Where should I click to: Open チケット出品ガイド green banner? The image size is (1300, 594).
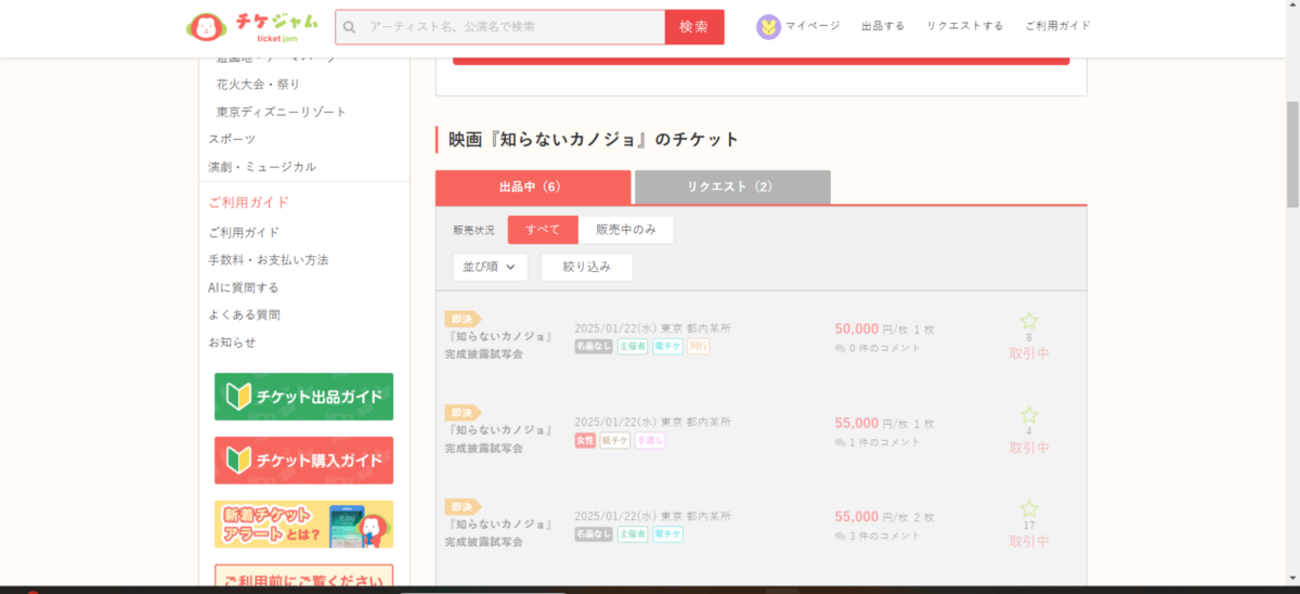pos(304,397)
